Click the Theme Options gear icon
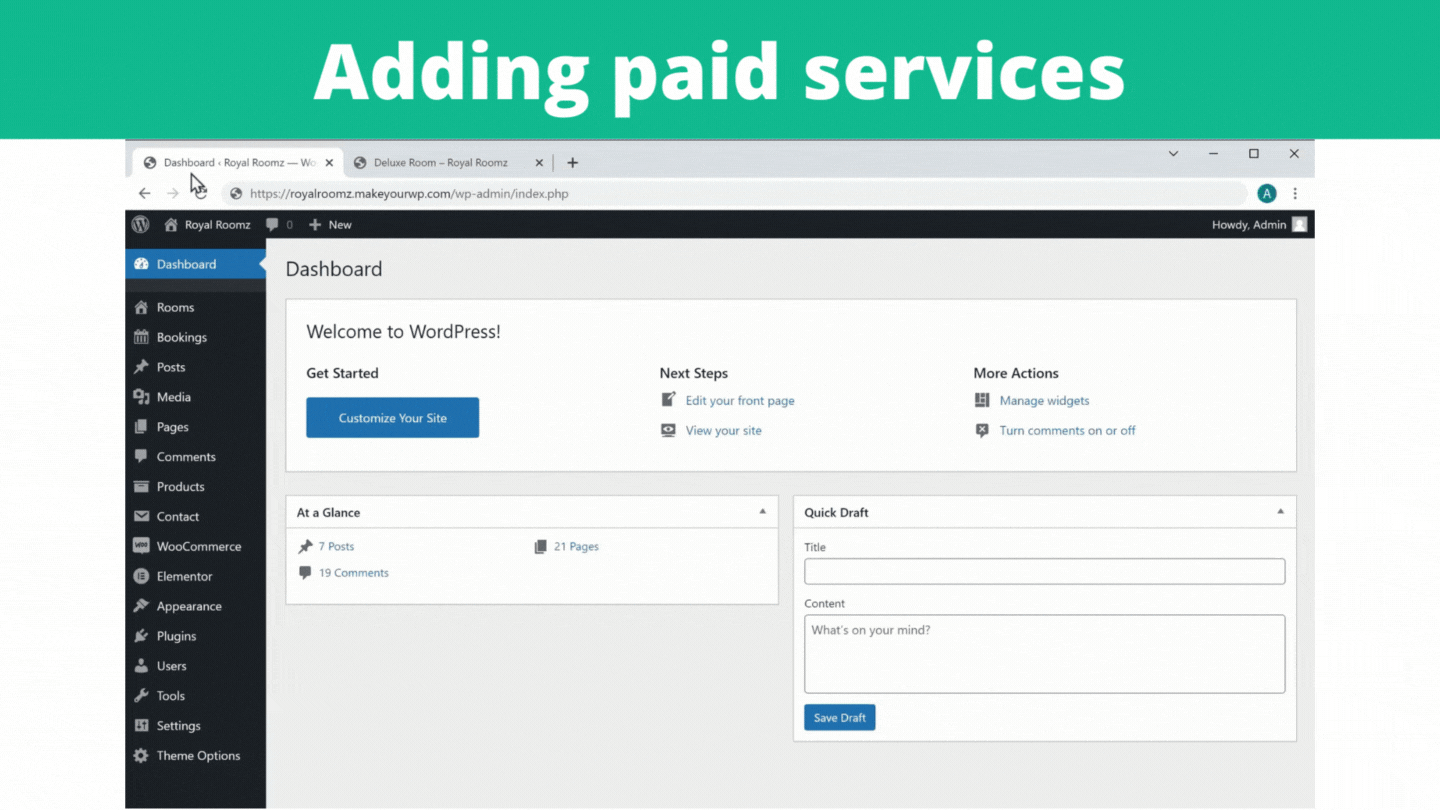This screenshot has height=810, width=1440. (x=141, y=756)
